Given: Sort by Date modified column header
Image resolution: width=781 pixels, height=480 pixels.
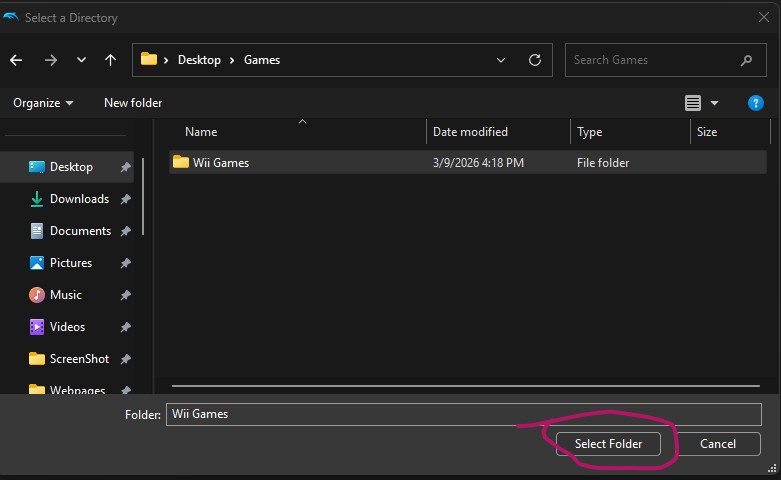Looking at the screenshot, I should pyautogui.click(x=470, y=132).
